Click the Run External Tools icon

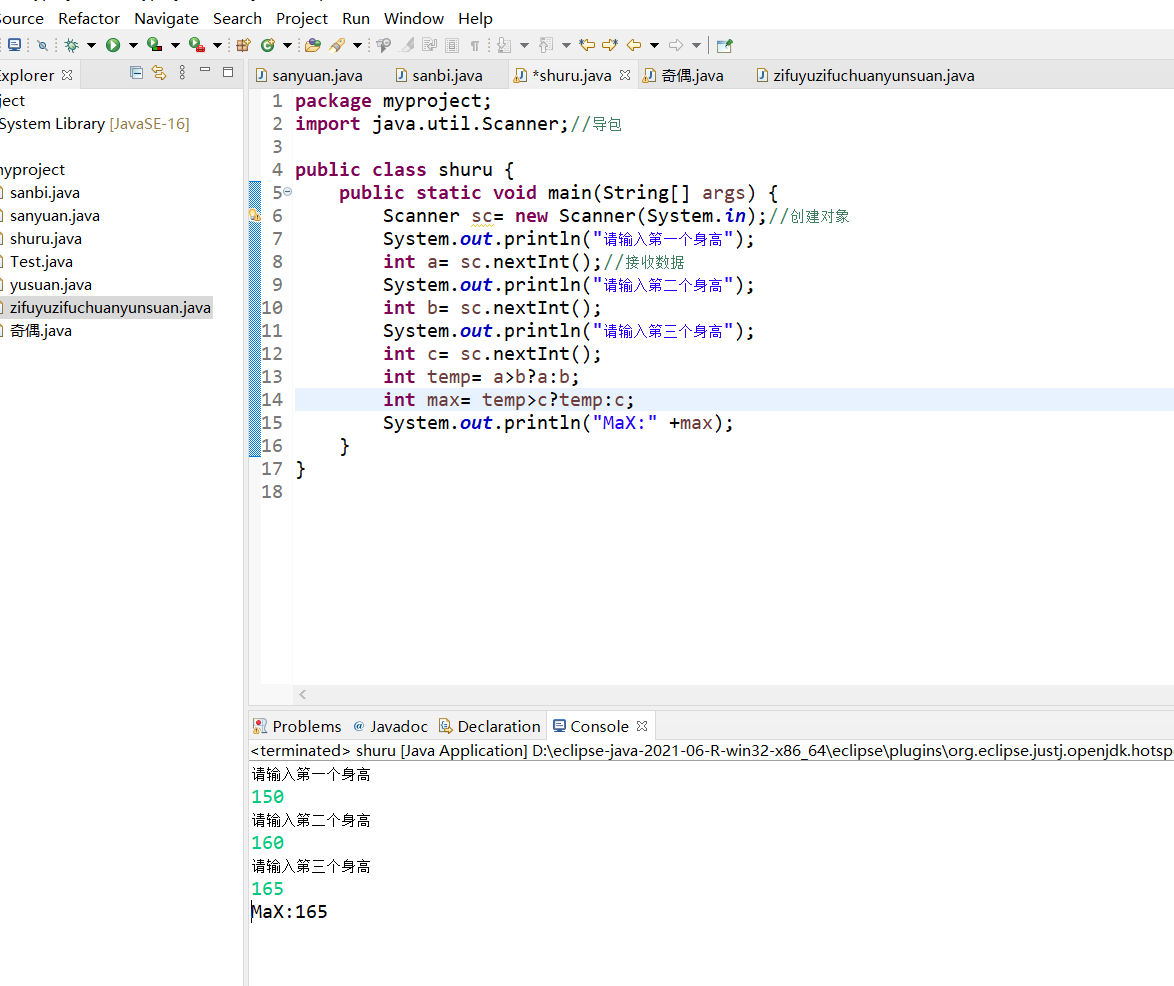[197, 45]
